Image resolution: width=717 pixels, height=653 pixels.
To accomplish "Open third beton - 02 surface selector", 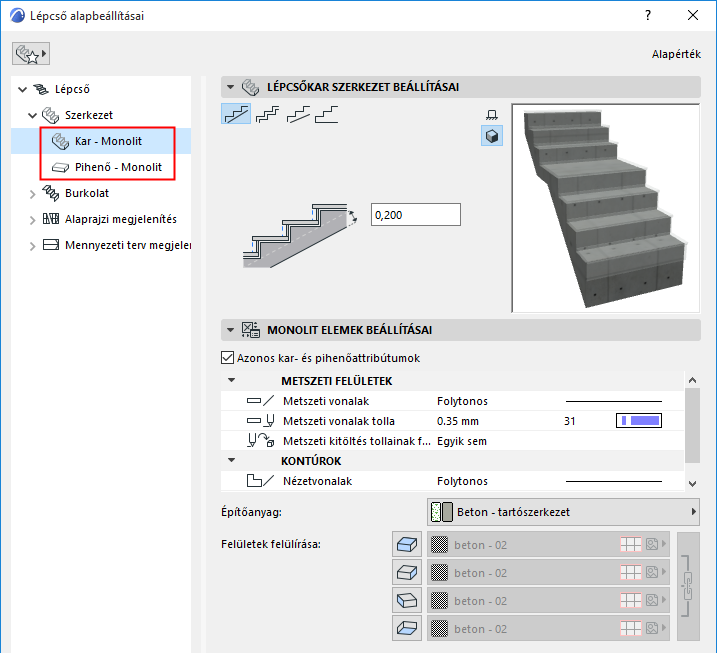I will pyautogui.click(x=548, y=600).
